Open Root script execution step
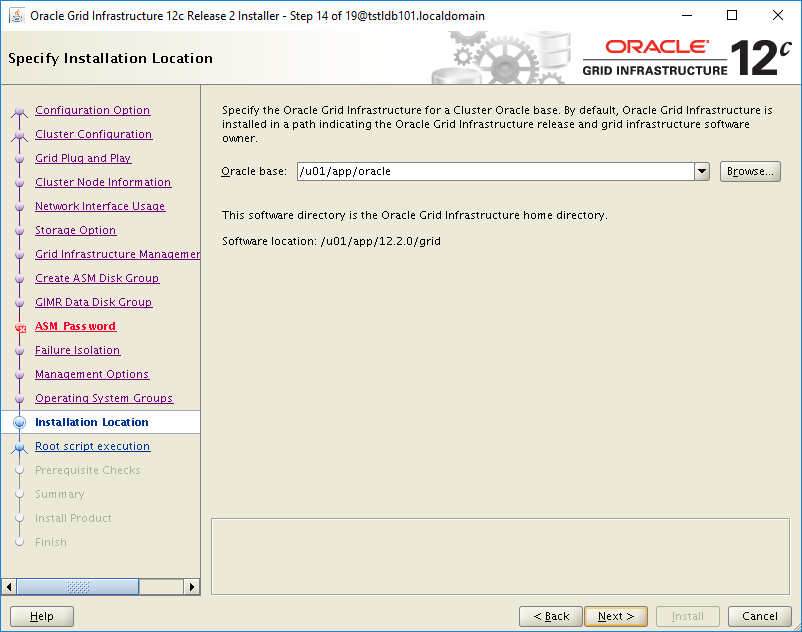The height and width of the screenshot is (632, 802). pos(93,446)
